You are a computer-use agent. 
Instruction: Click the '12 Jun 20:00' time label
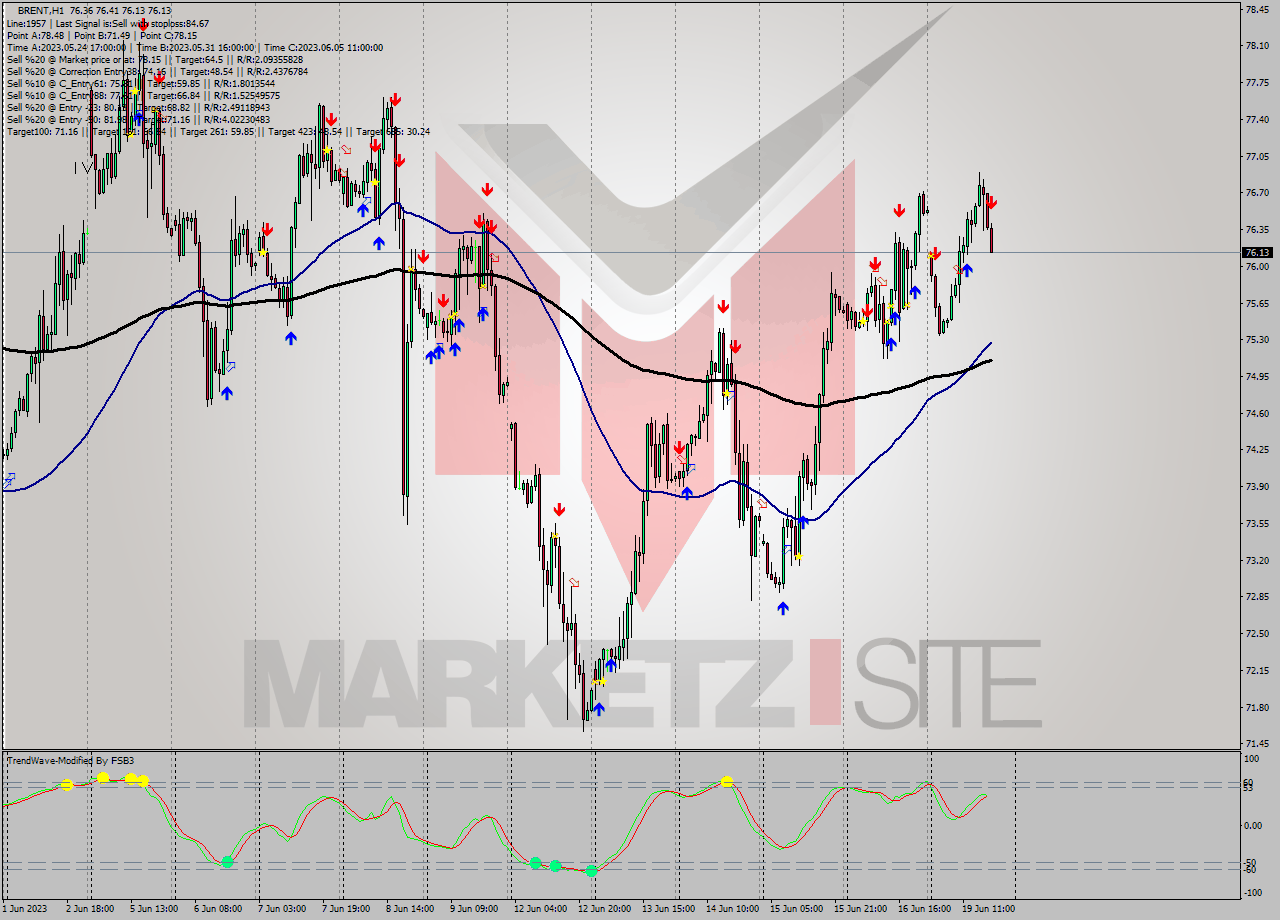click(x=604, y=909)
